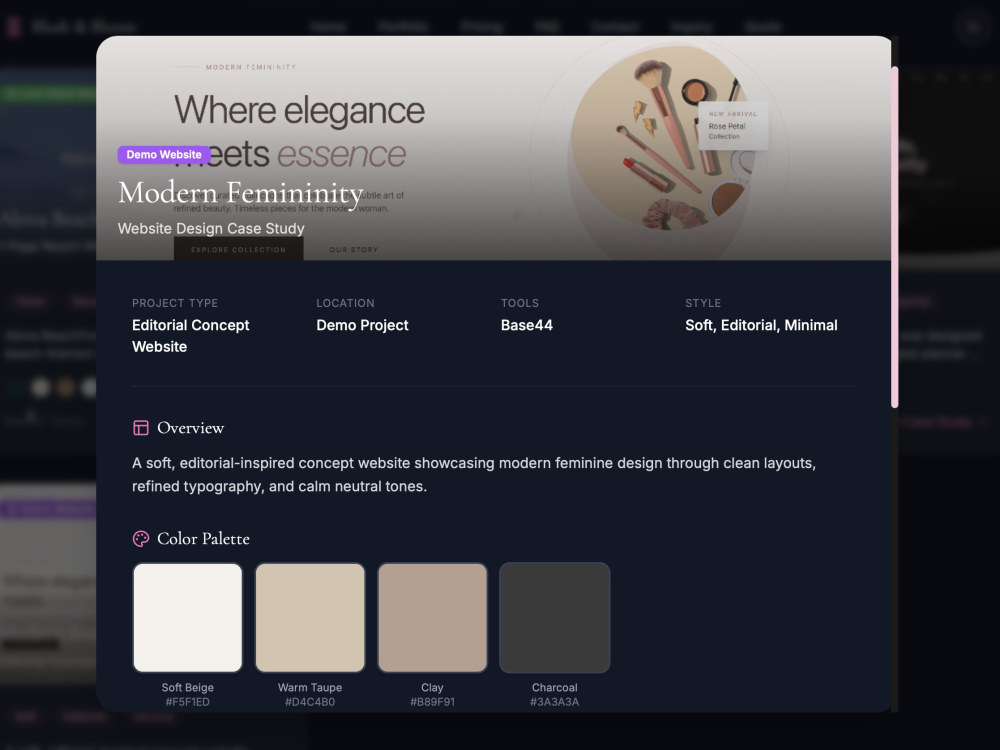Click the Soft Beige swatch name
1000x750 pixels.
[x=188, y=688]
